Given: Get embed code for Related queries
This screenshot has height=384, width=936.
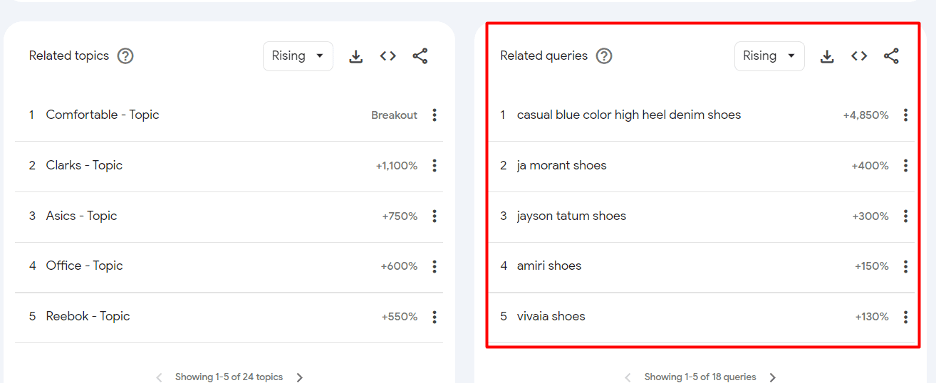Looking at the screenshot, I should pos(859,56).
